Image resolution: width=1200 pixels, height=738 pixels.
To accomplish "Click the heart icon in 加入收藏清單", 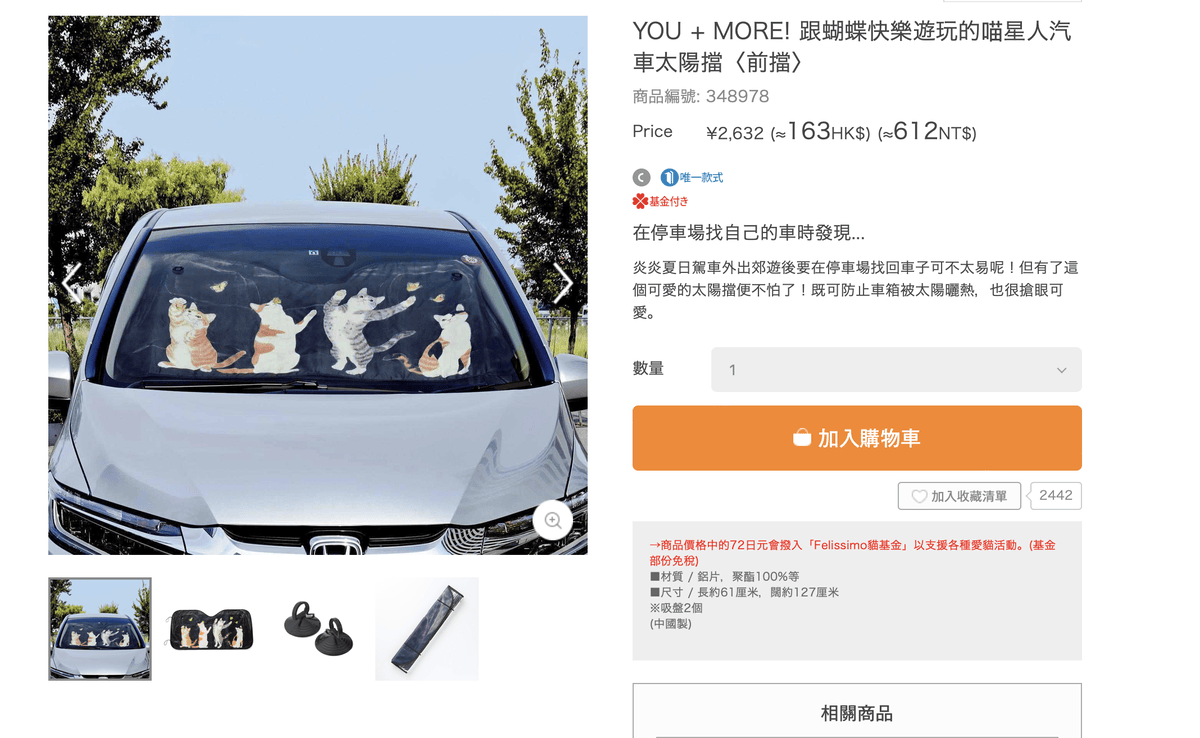I will 919,497.
